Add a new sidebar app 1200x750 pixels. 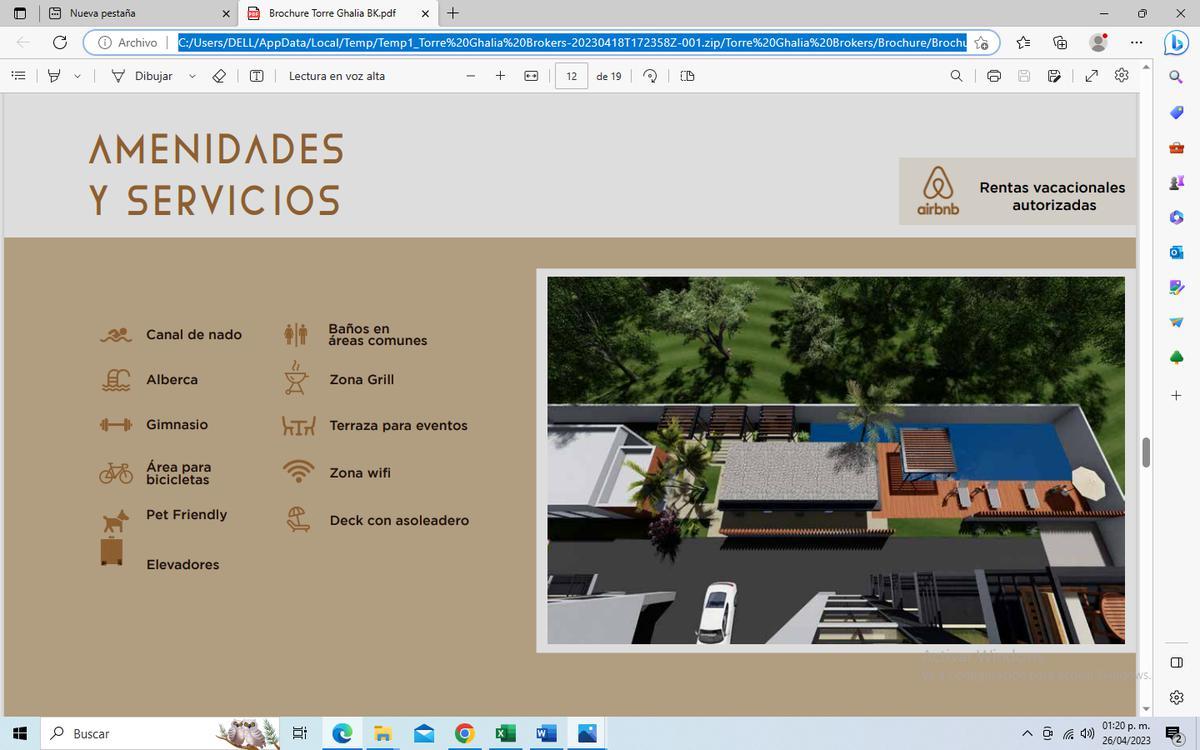click(x=1176, y=395)
